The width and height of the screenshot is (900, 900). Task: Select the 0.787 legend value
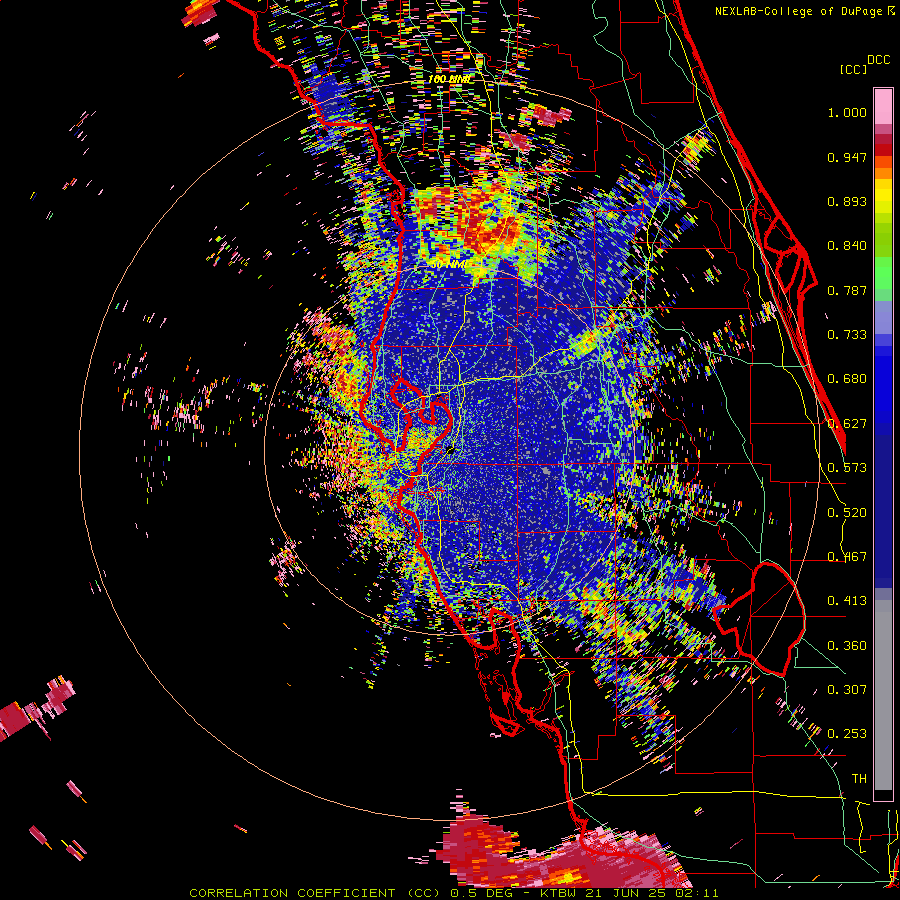click(847, 290)
